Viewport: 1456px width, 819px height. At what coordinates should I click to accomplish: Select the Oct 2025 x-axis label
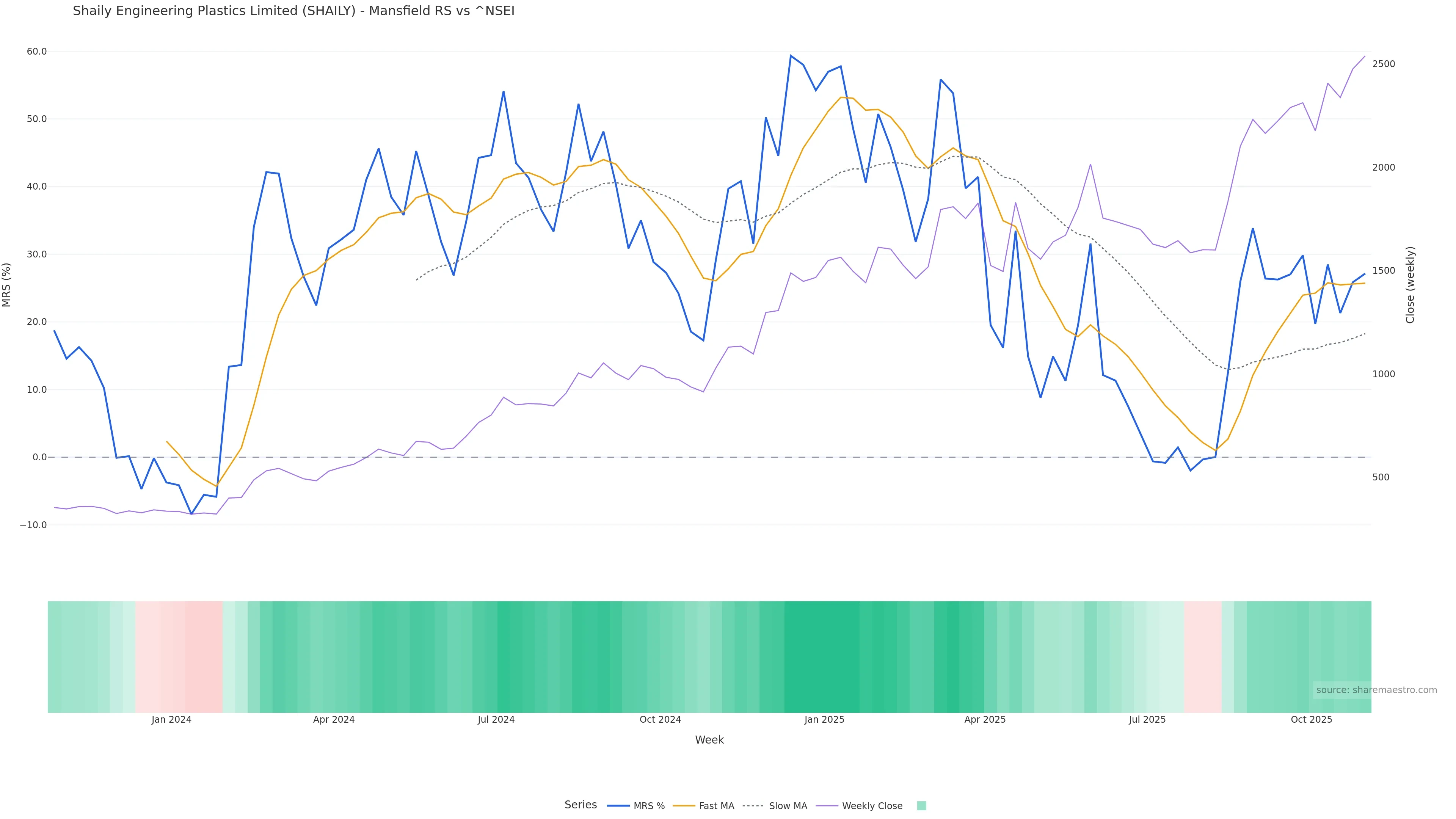1311,720
